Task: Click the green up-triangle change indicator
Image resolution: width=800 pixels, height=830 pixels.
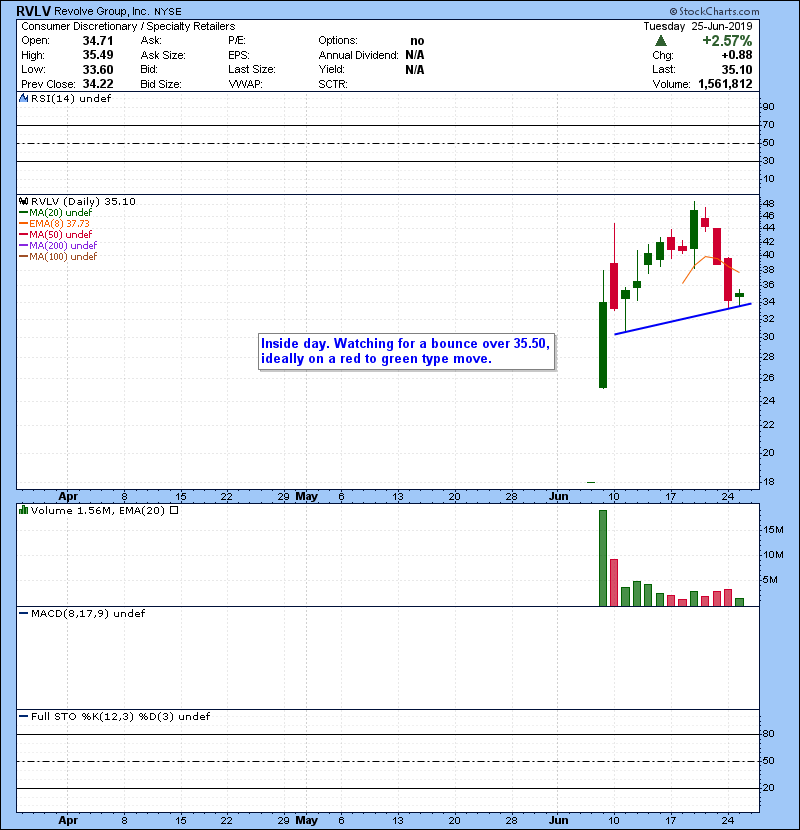Action: click(660, 41)
